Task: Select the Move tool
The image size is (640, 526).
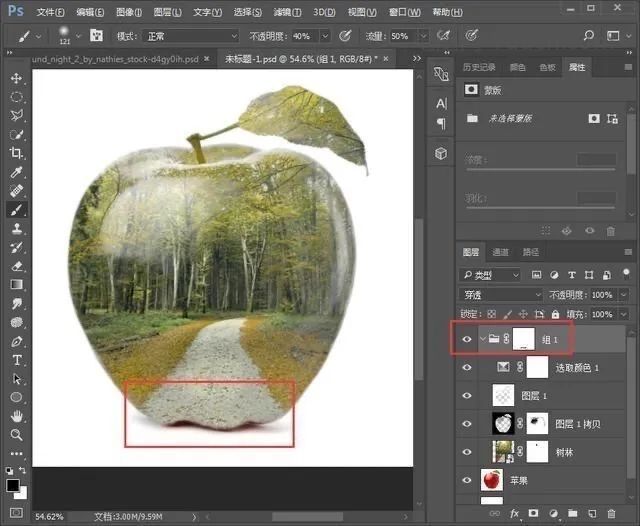Action: click(16, 78)
